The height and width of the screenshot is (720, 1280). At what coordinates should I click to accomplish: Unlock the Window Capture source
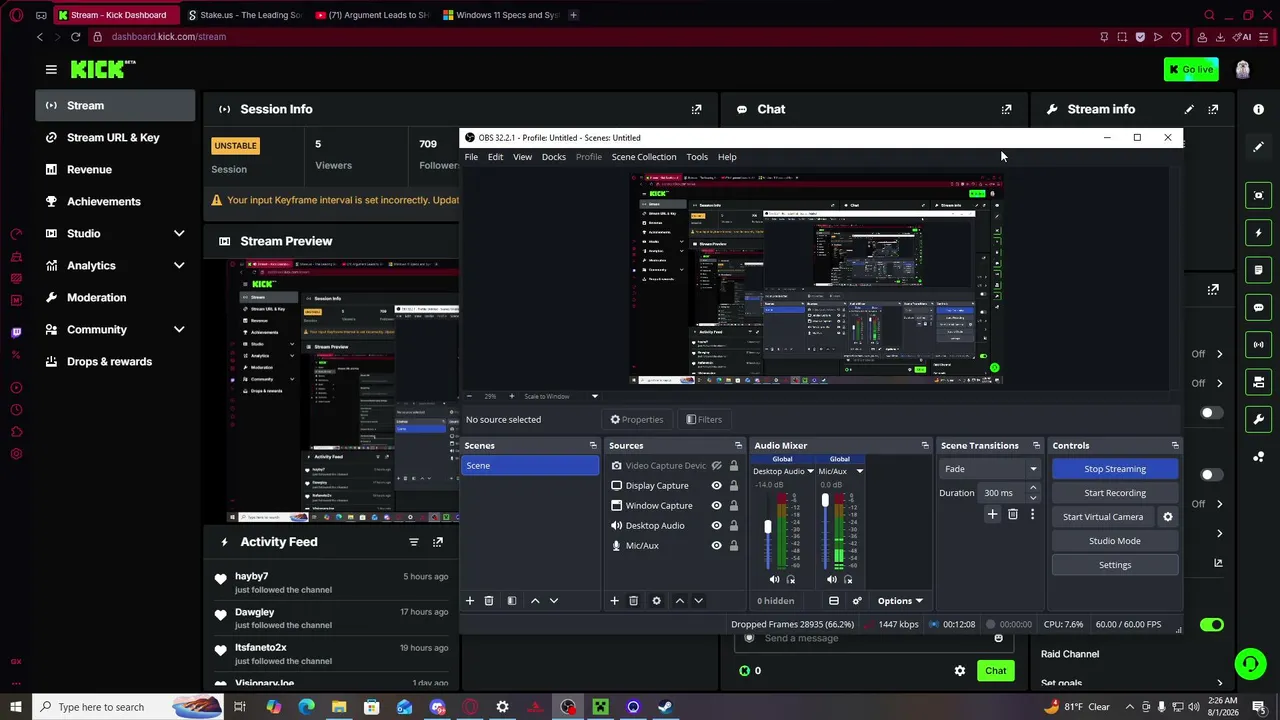click(733, 506)
